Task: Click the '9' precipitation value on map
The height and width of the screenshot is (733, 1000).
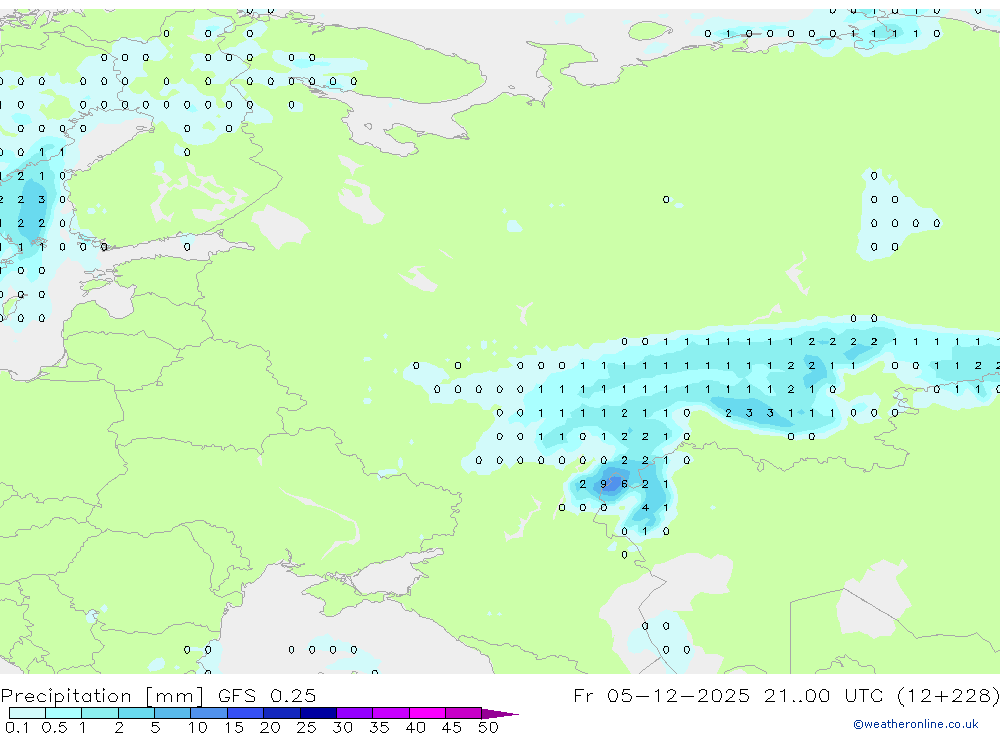Action: click(x=603, y=484)
